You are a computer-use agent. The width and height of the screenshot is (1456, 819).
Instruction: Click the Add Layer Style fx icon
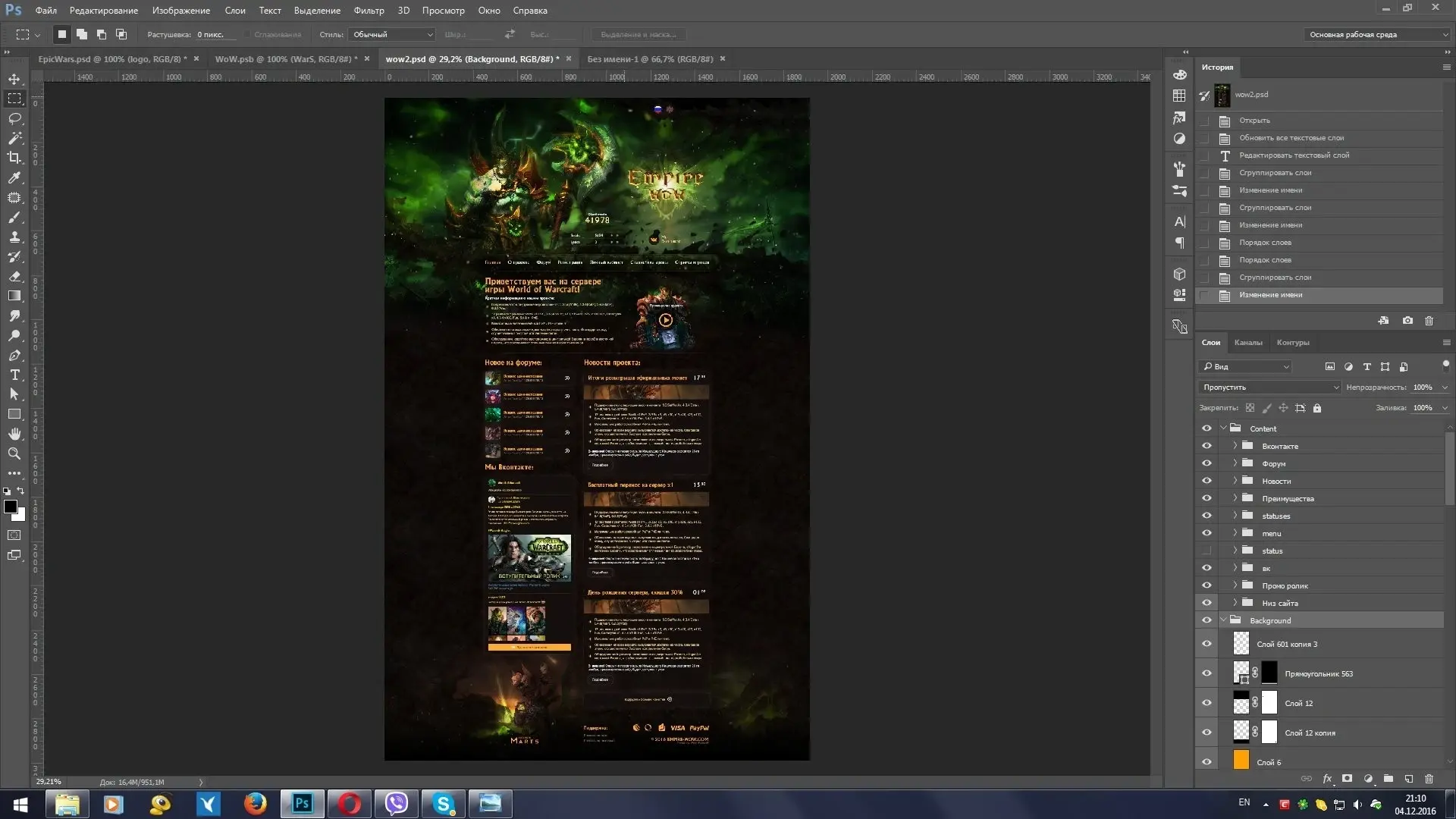coord(1327,779)
